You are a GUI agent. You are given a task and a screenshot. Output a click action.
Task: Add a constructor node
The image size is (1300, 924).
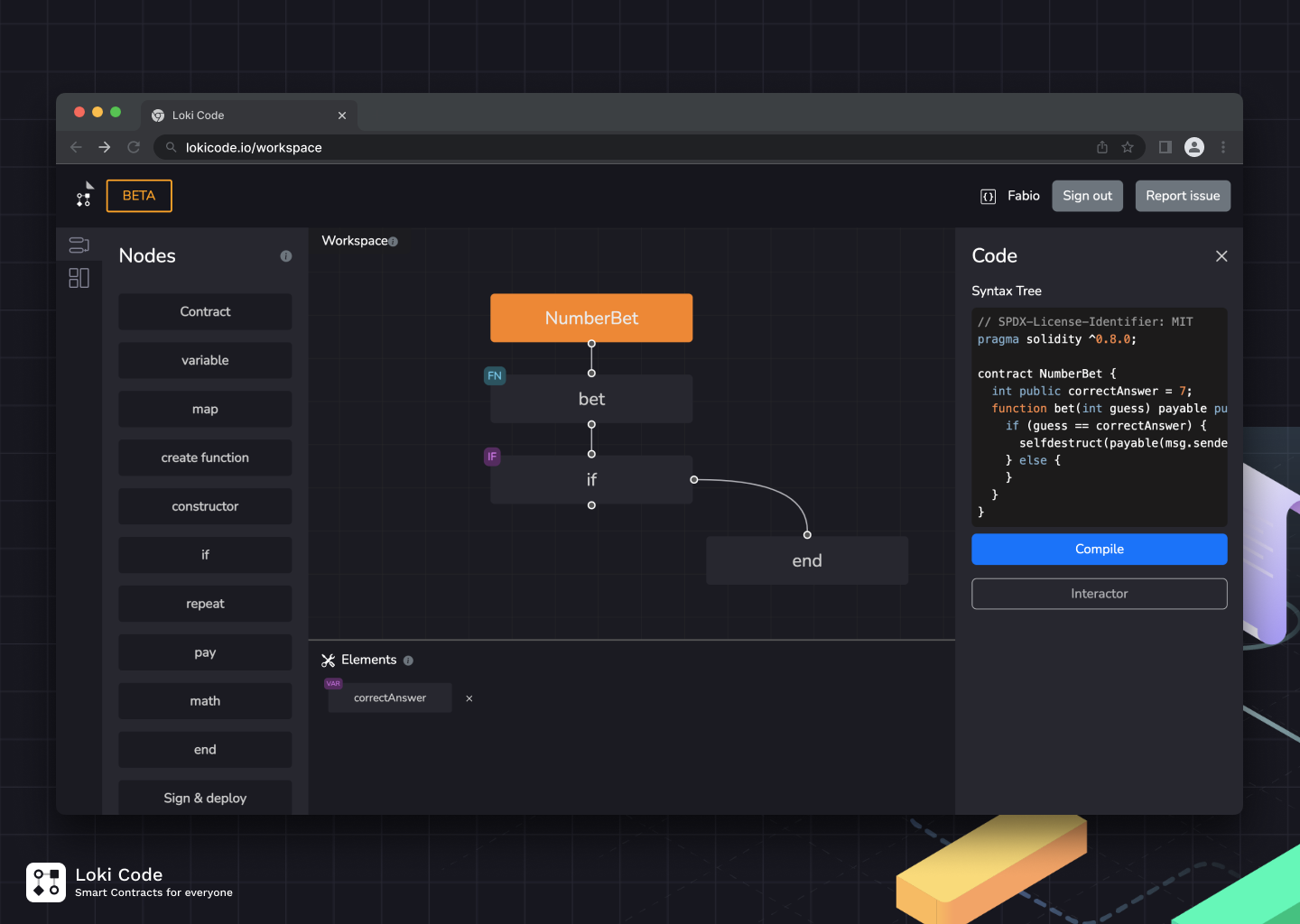click(205, 506)
